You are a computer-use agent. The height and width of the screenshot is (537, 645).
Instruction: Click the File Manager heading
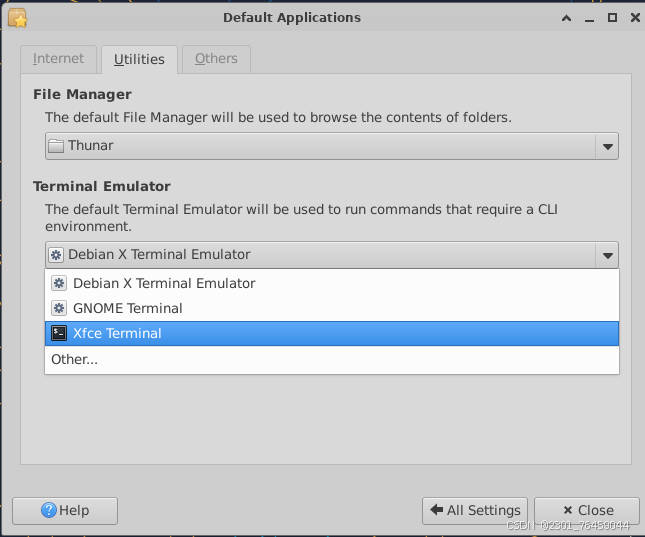[82, 94]
